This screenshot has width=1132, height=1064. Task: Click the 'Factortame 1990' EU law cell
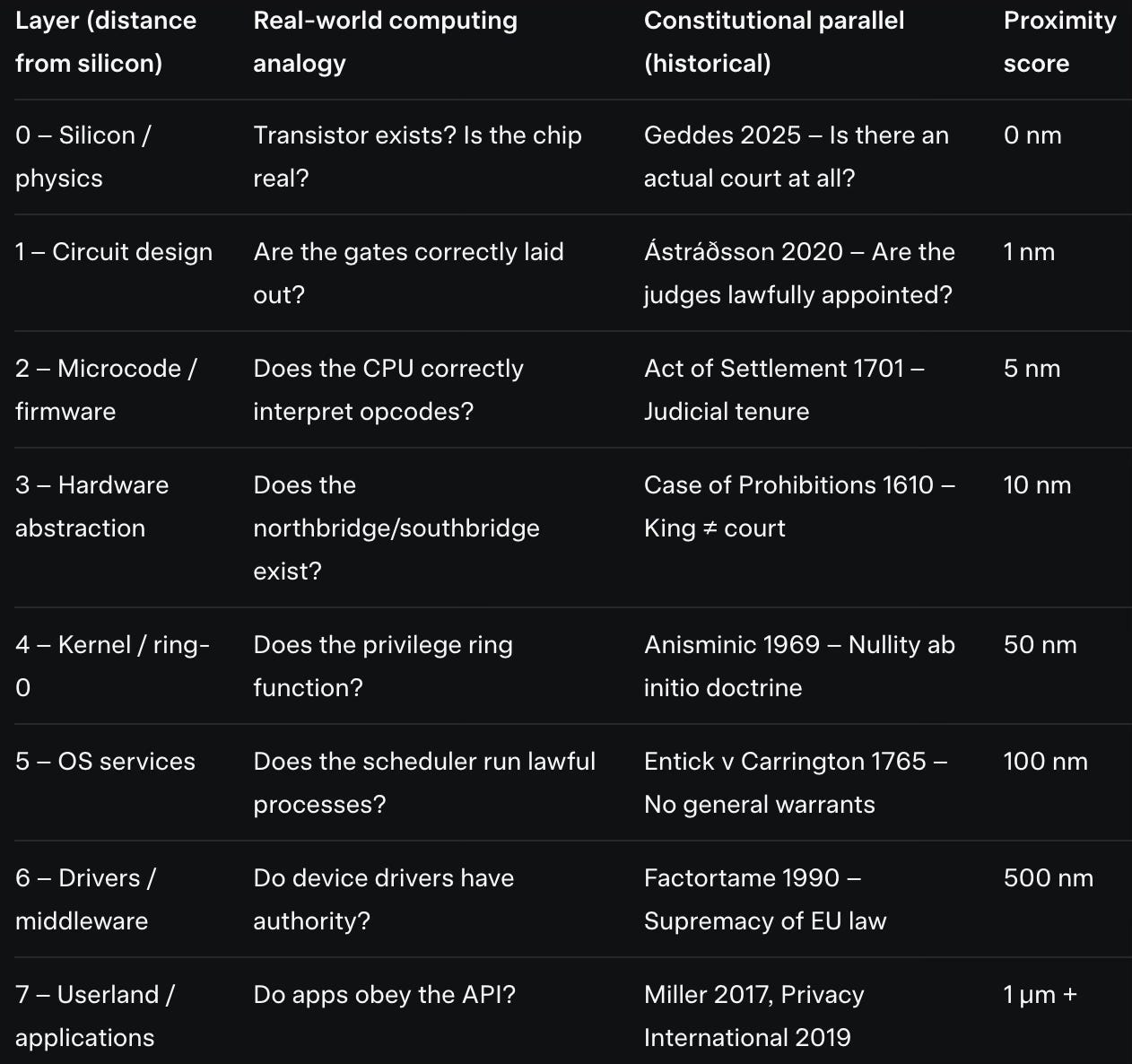coord(765,900)
